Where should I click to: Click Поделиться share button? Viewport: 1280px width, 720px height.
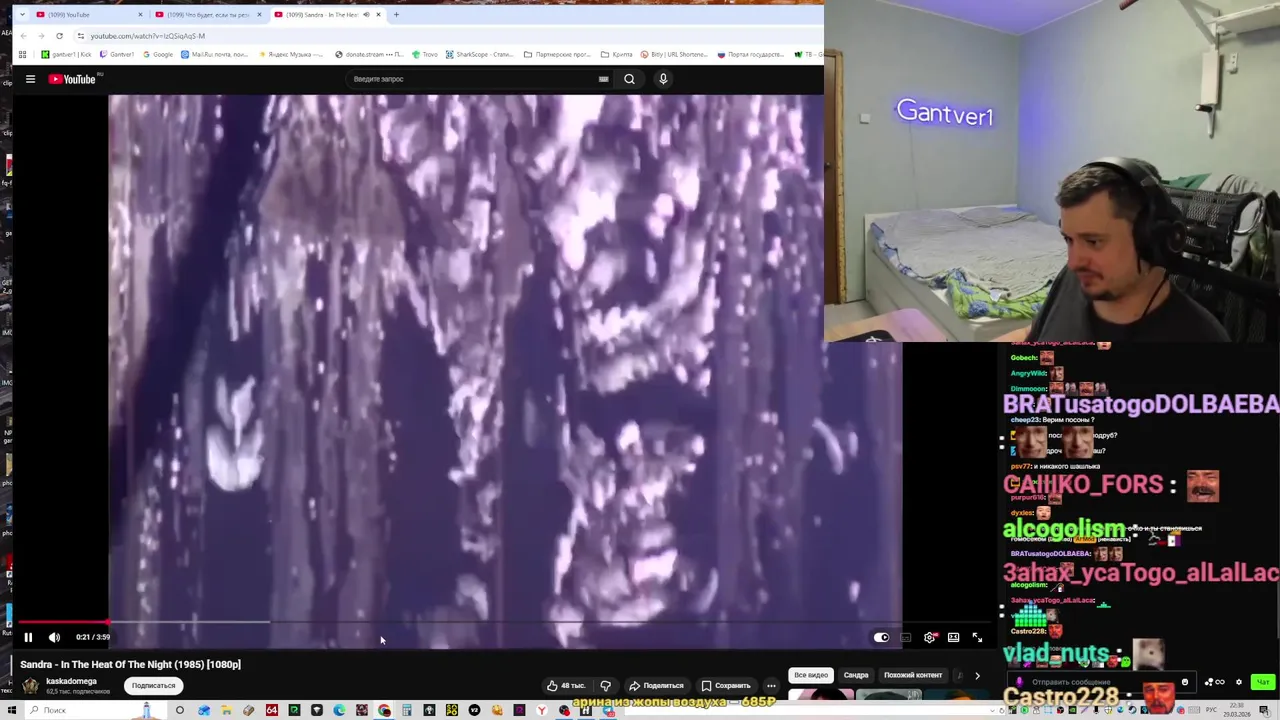pos(656,686)
